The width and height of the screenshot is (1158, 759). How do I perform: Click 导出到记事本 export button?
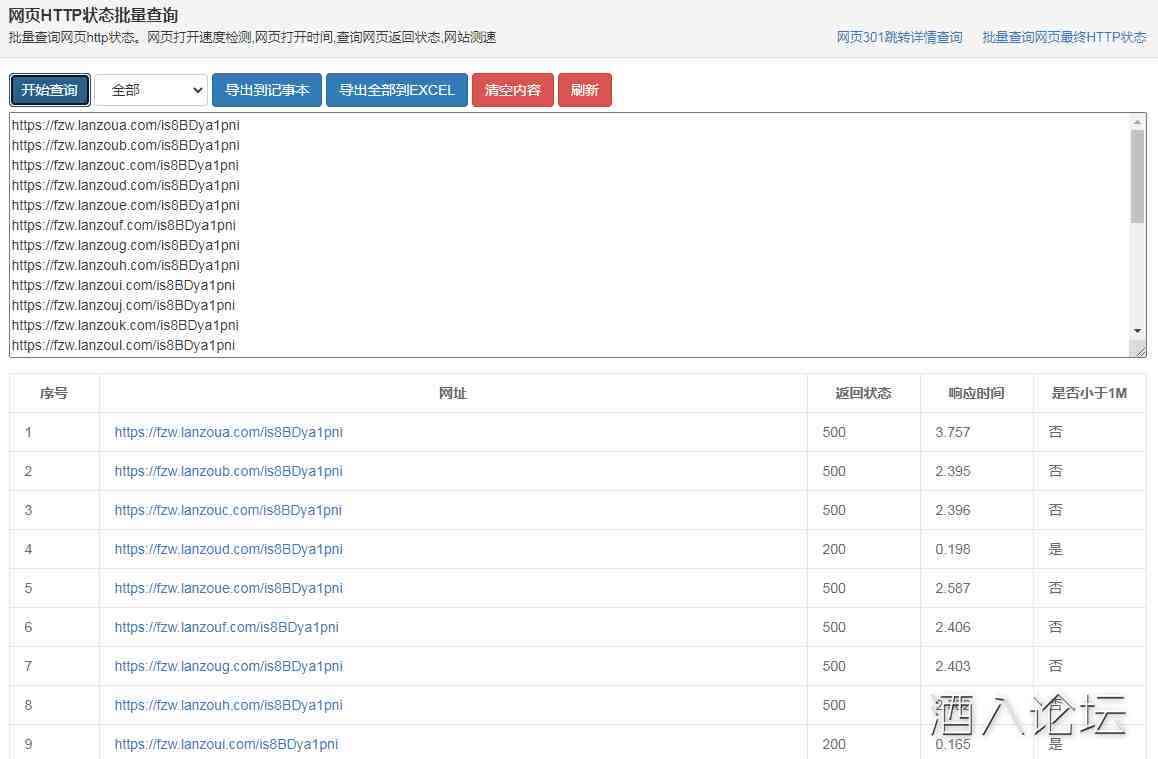click(x=267, y=90)
